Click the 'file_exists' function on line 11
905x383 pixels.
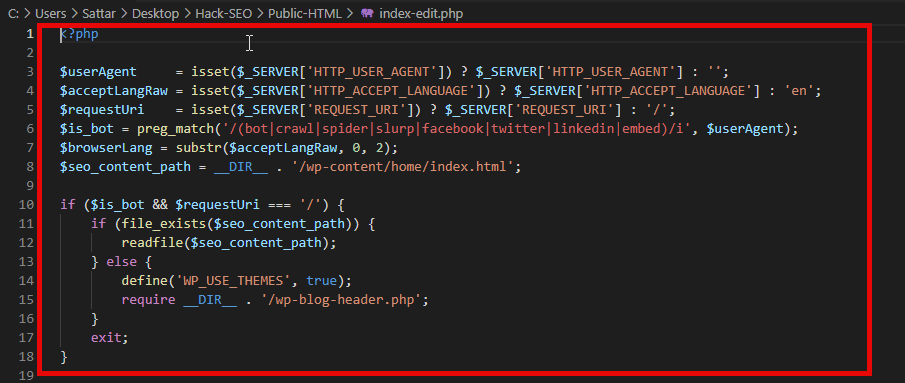[164, 224]
